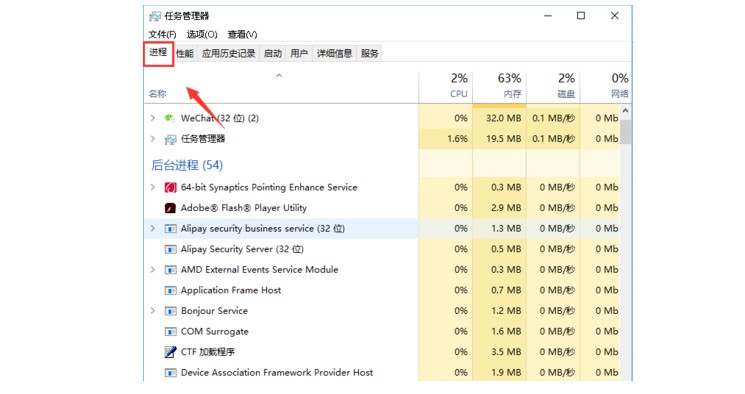Click the Alipay Security Server icon
This screenshot has height=394, width=745.
tap(170, 249)
